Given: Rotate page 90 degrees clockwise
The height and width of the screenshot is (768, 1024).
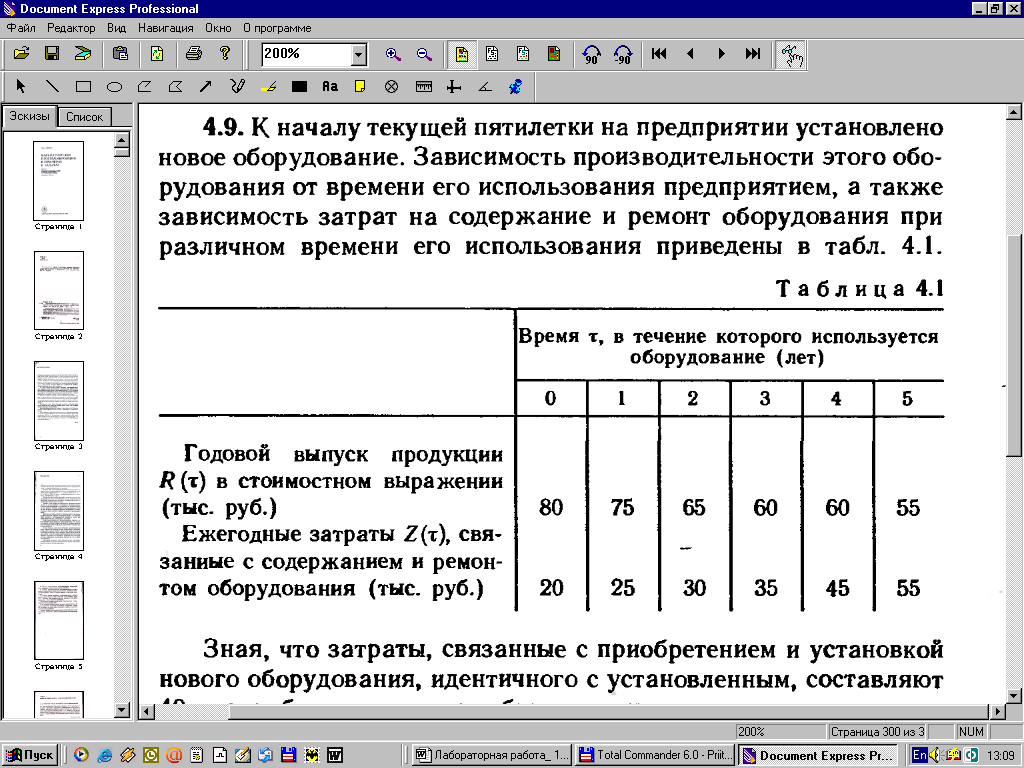Looking at the screenshot, I should (x=592, y=55).
